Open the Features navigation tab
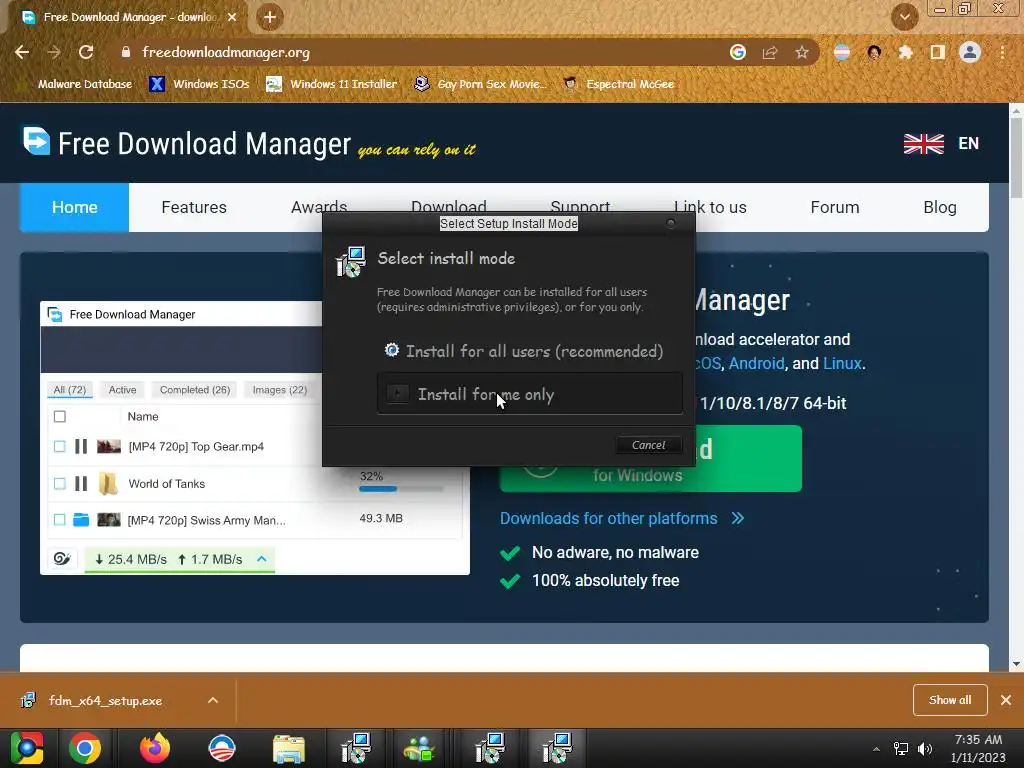The height and width of the screenshot is (768, 1024). coord(194,207)
